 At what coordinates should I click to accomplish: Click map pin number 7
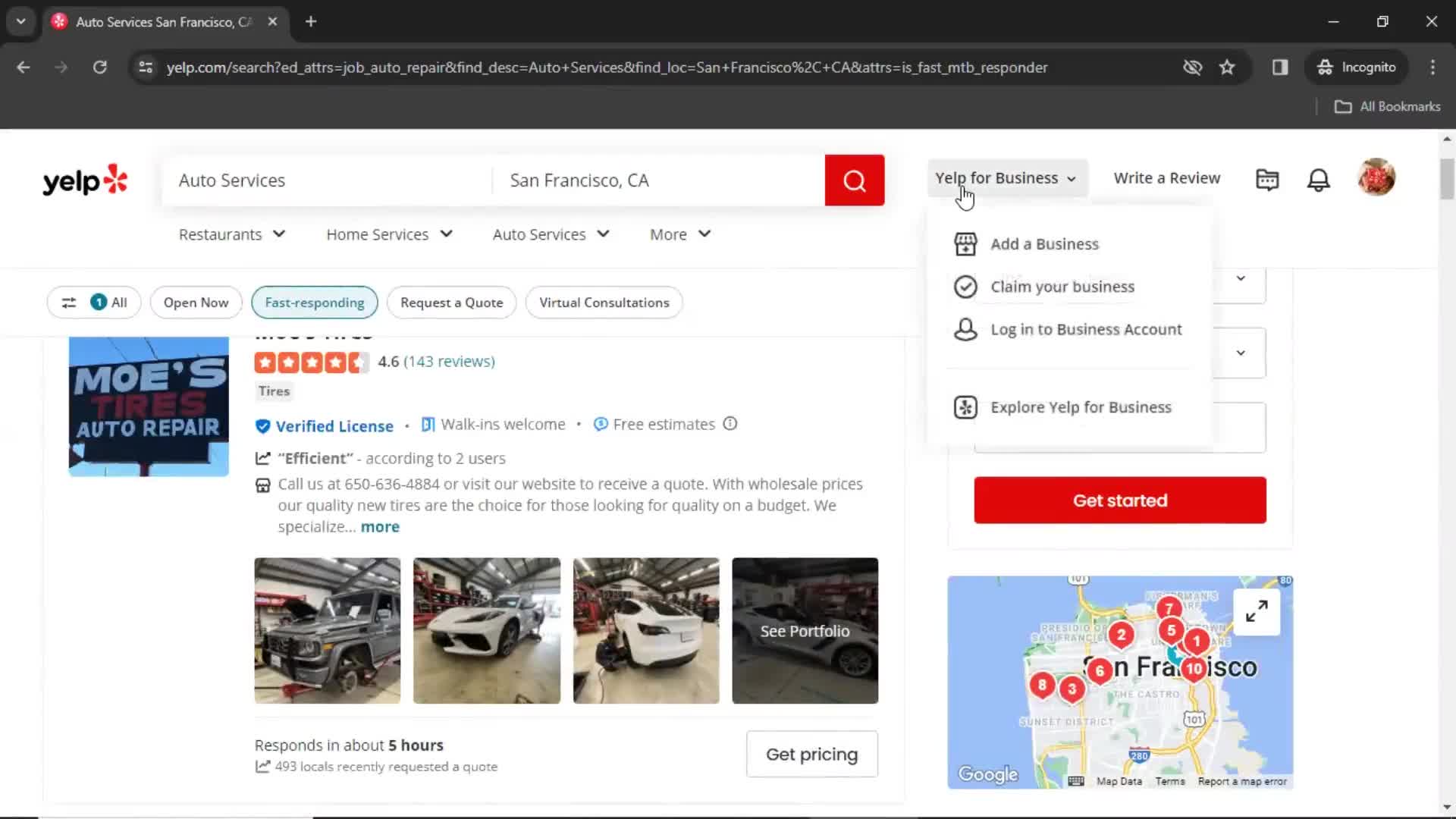coord(1169,608)
